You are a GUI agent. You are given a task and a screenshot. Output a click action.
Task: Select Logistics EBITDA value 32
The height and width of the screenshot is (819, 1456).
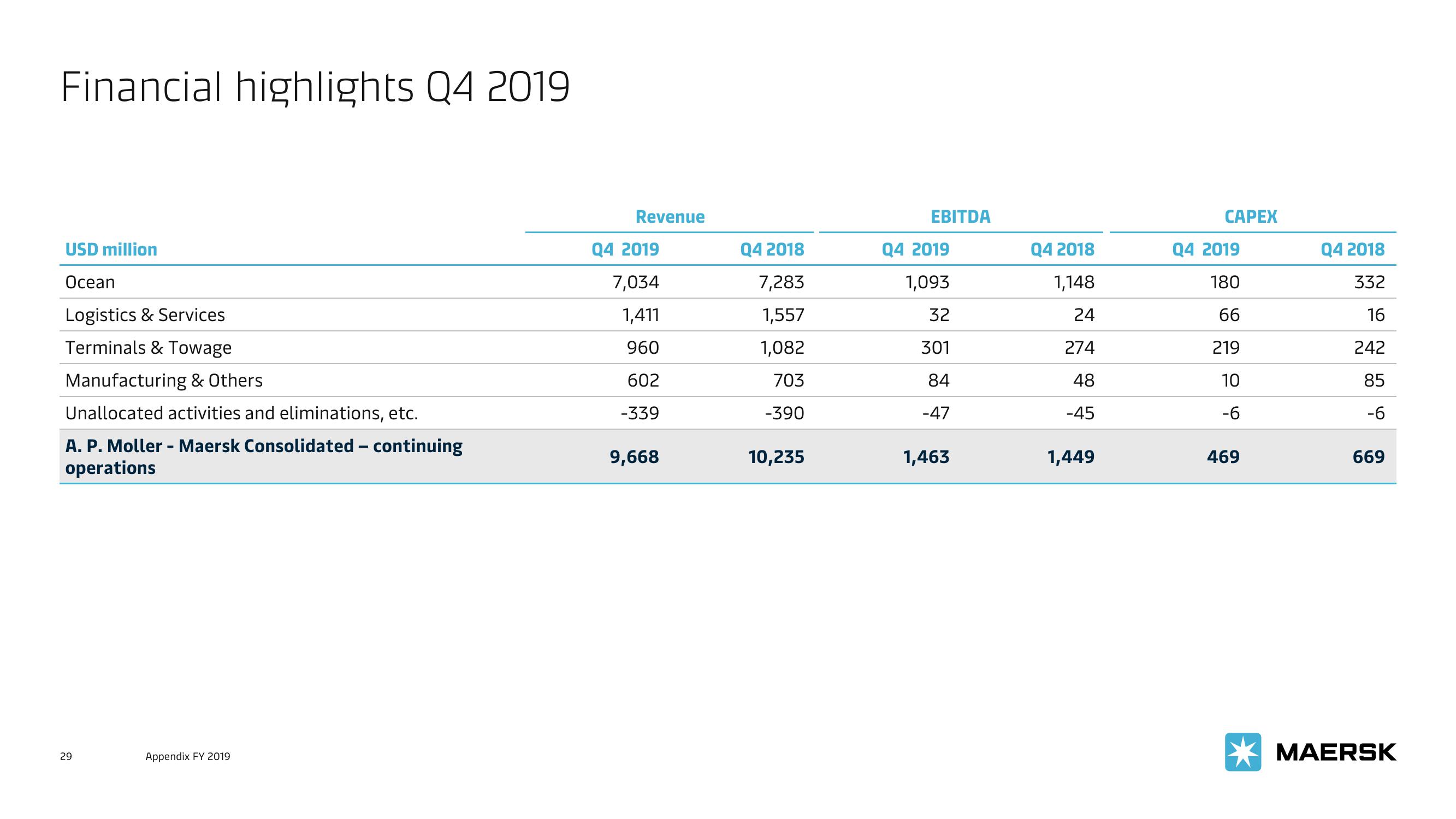(x=939, y=315)
